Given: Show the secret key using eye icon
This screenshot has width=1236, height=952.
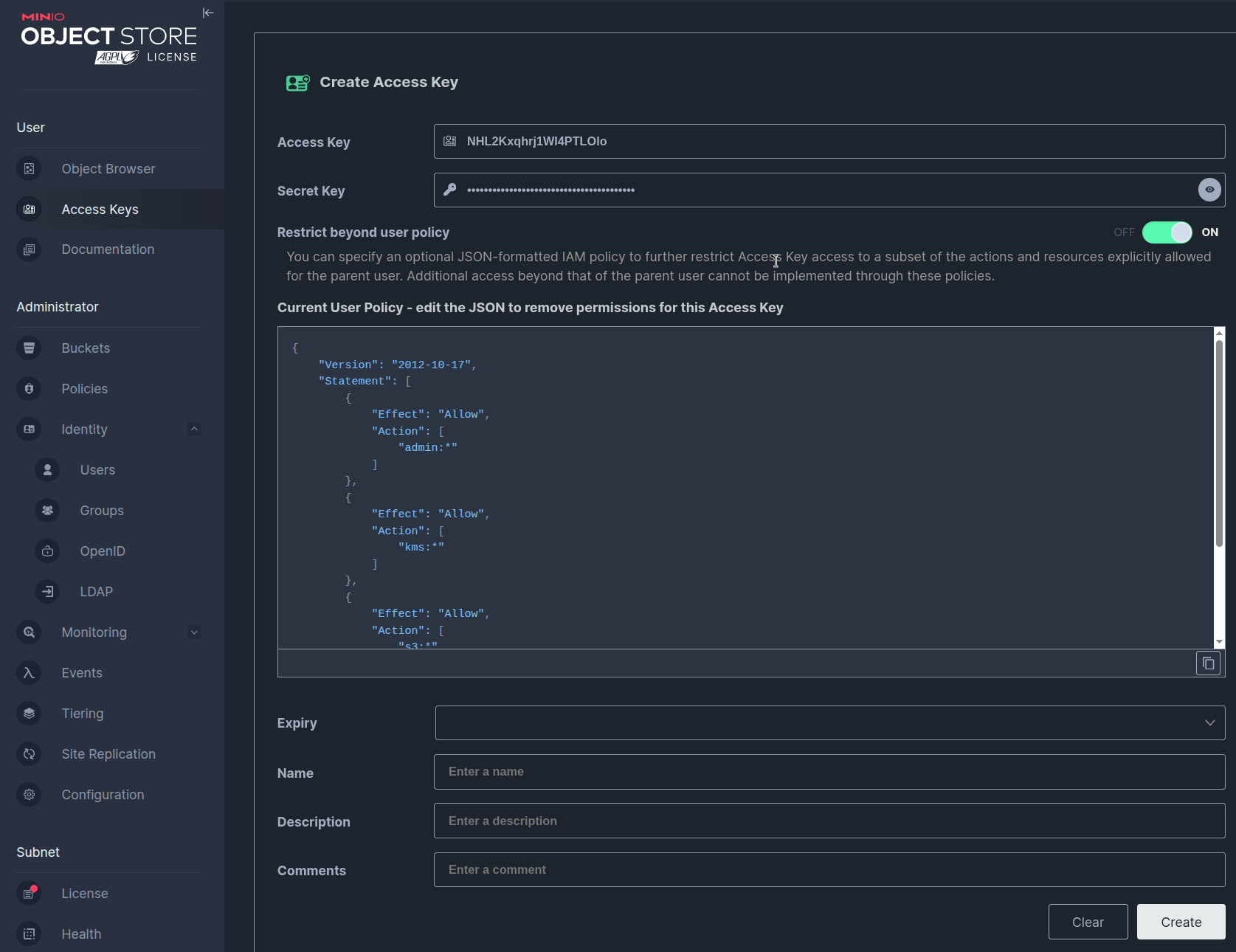Looking at the screenshot, I should [1209, 190].
